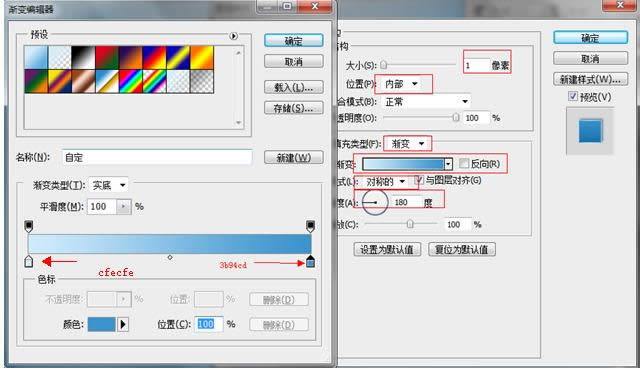640x371 pixels.
Task: Click the 平滑度 value field
Action: click(x=102, y=207)
